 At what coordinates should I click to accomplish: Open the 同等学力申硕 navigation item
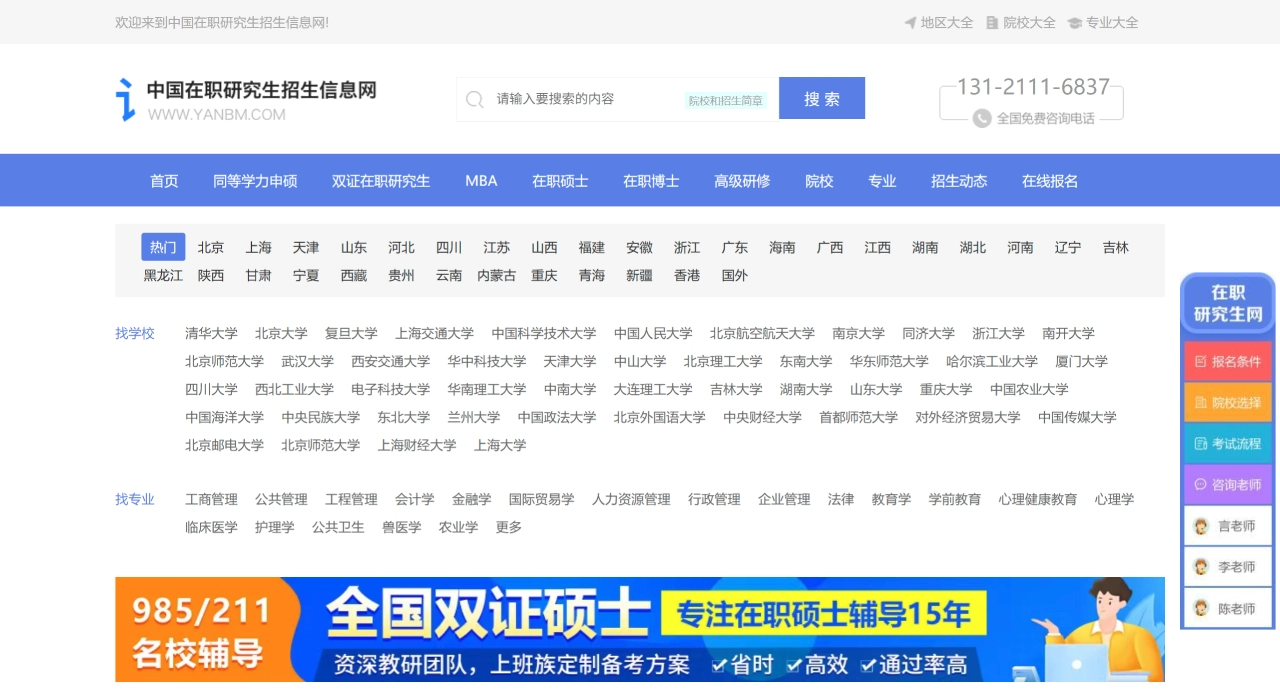point(255,181)
